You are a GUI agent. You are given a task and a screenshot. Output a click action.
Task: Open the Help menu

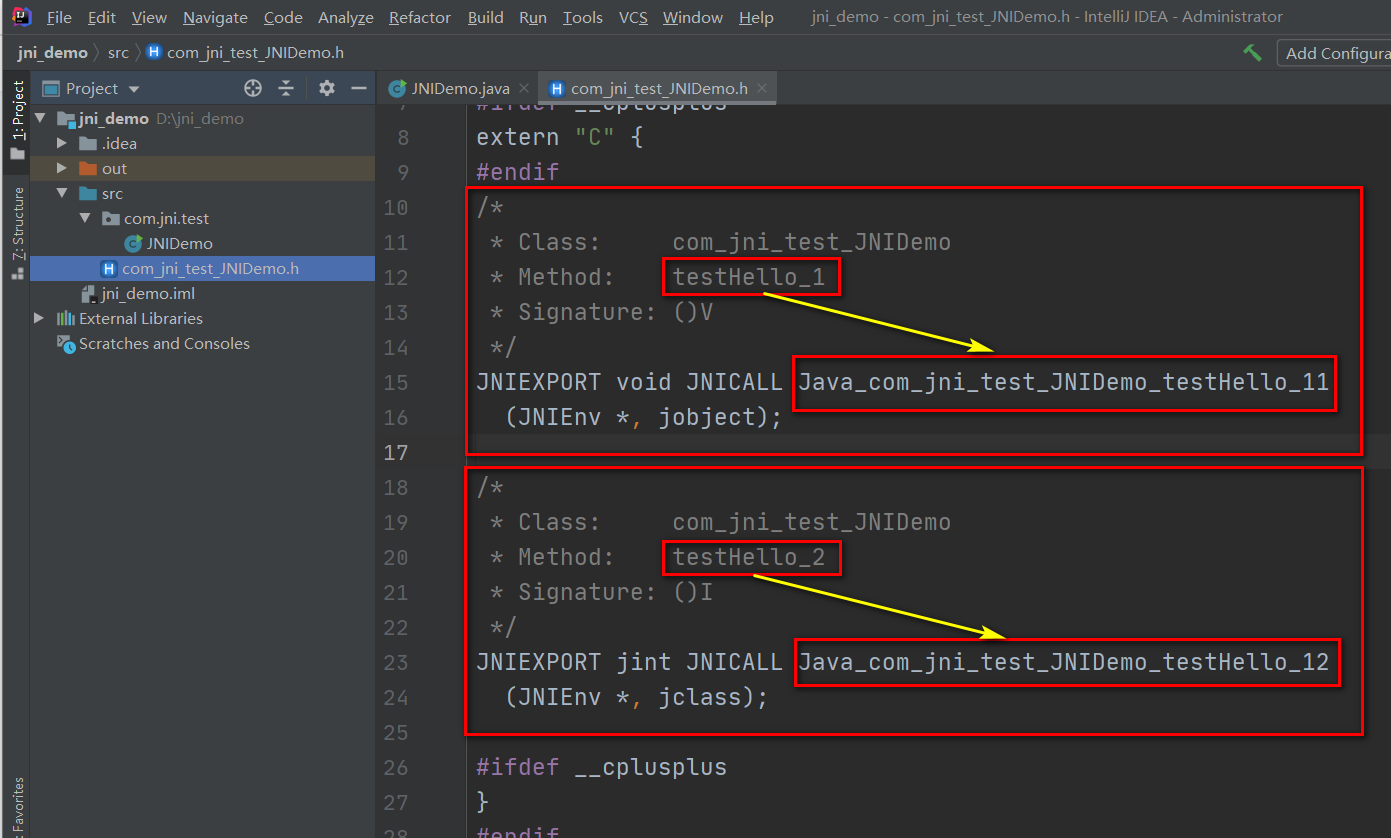pyautogui.click(x=756, y=17)
